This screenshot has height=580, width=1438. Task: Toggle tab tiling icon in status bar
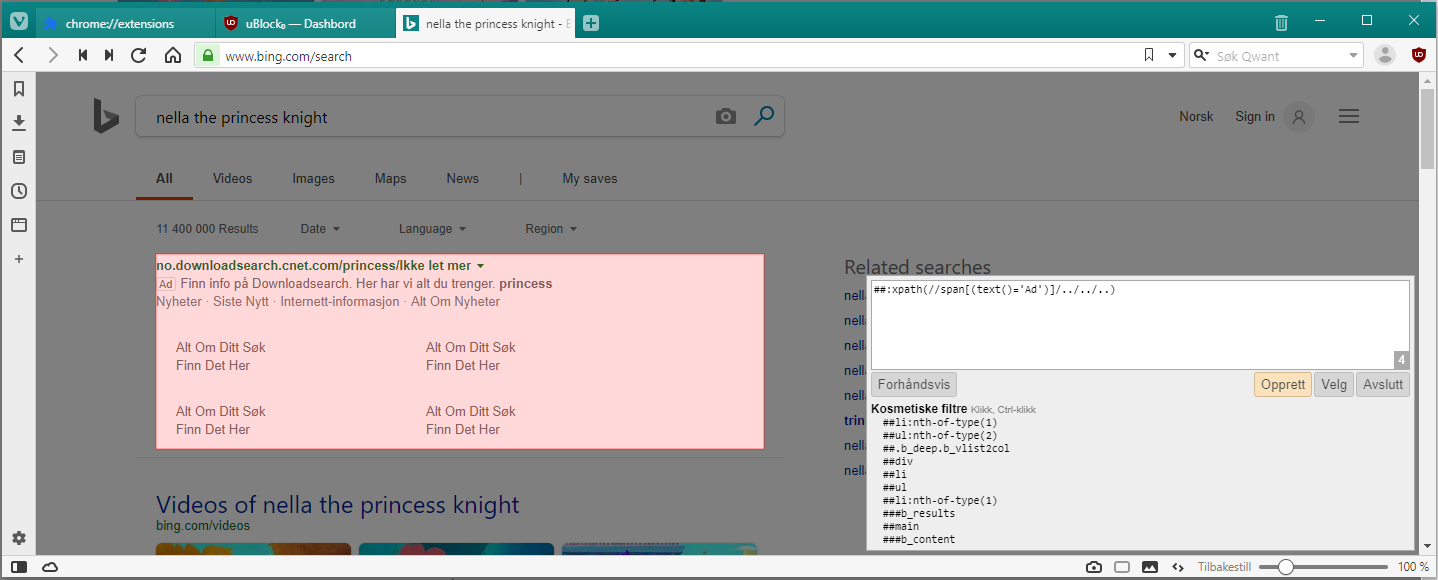click(x=1122, y=567)
